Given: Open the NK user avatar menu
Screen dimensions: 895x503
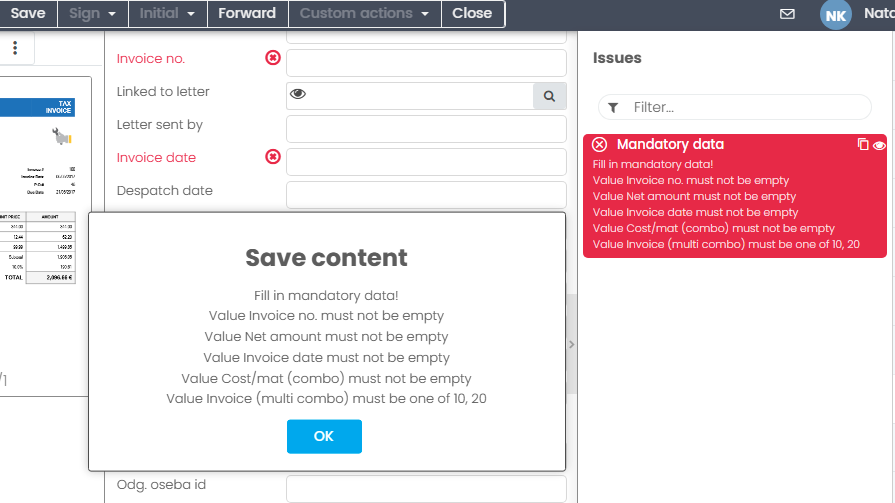Looking at the screenshot, I should pos(835,15).
